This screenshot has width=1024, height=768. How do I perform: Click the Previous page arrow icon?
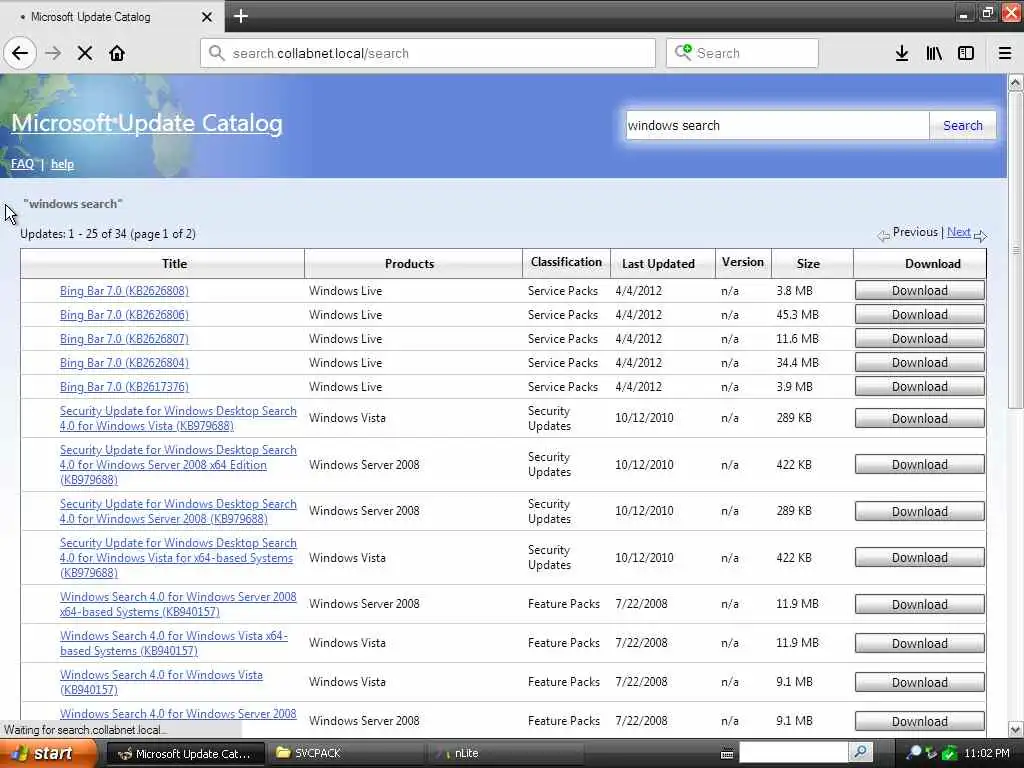point(883,236)
